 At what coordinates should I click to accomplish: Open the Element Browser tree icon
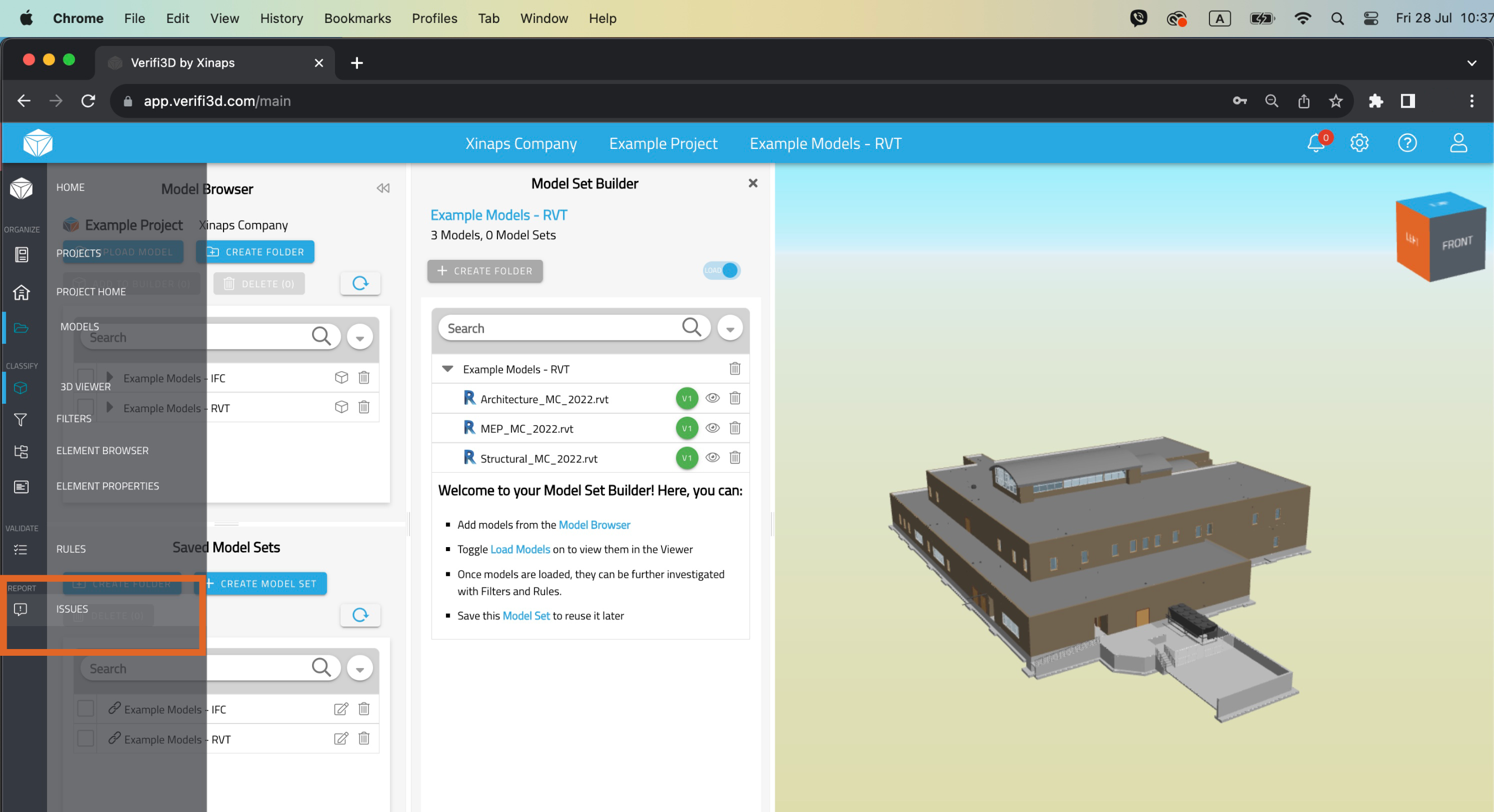[21, 451]
